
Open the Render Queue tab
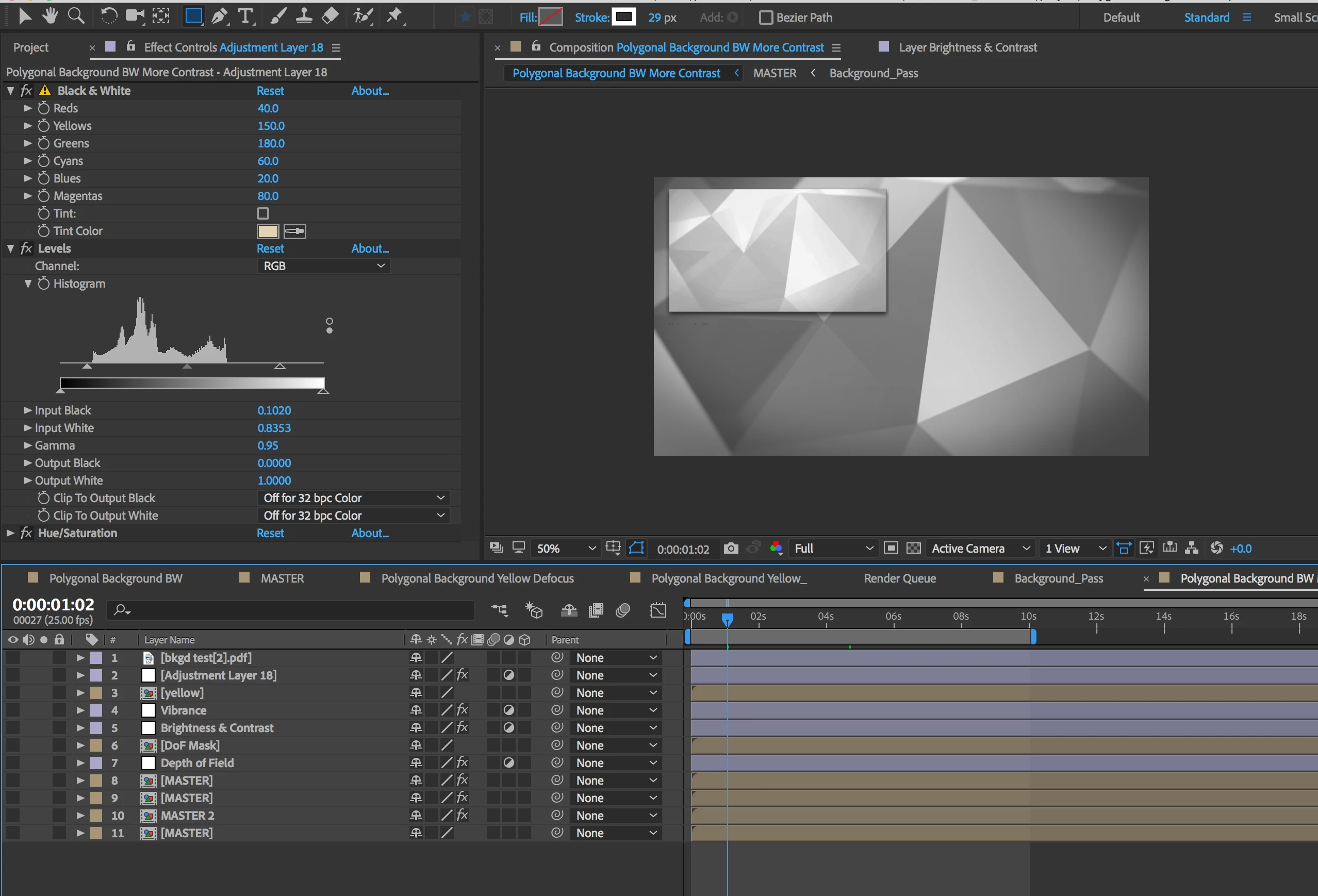899,578
